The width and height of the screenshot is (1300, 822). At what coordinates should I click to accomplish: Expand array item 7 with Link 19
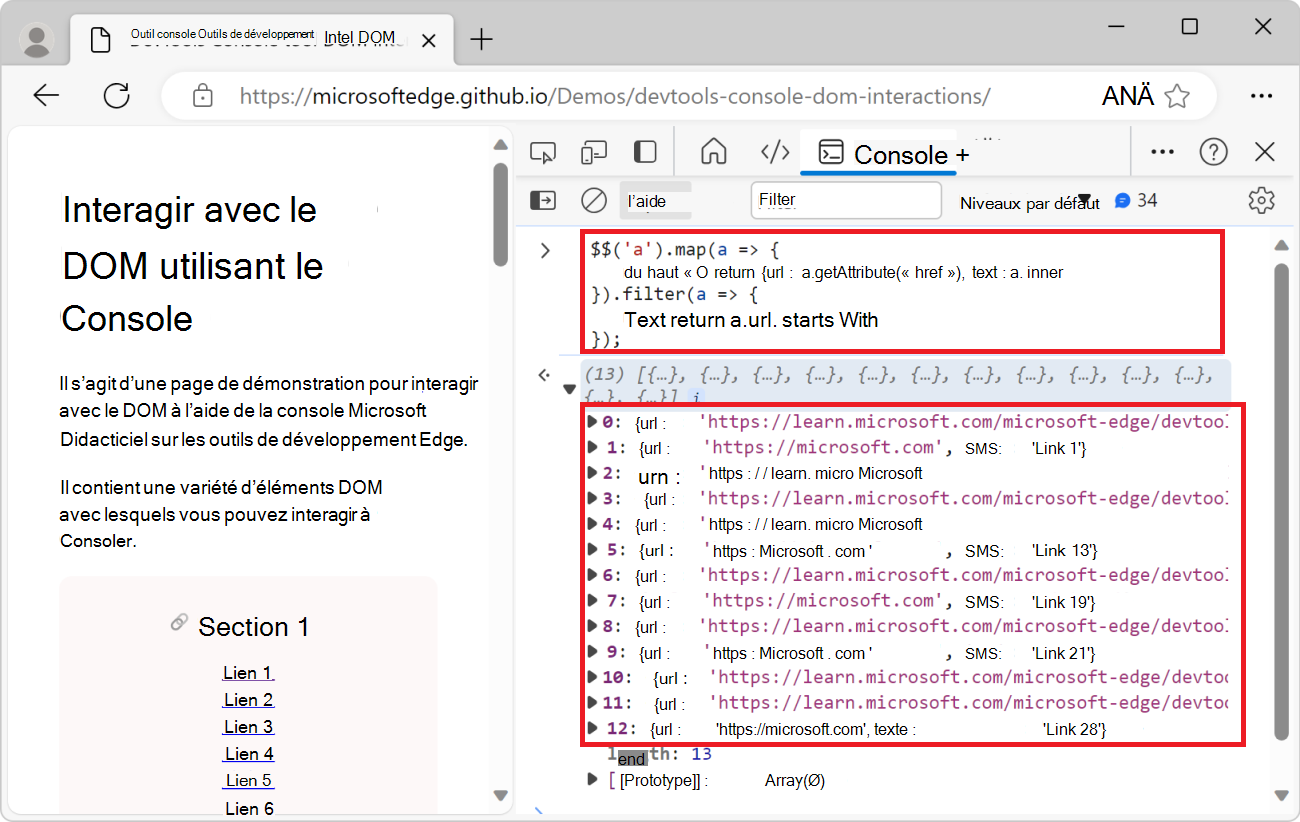[x=592, y=600]
